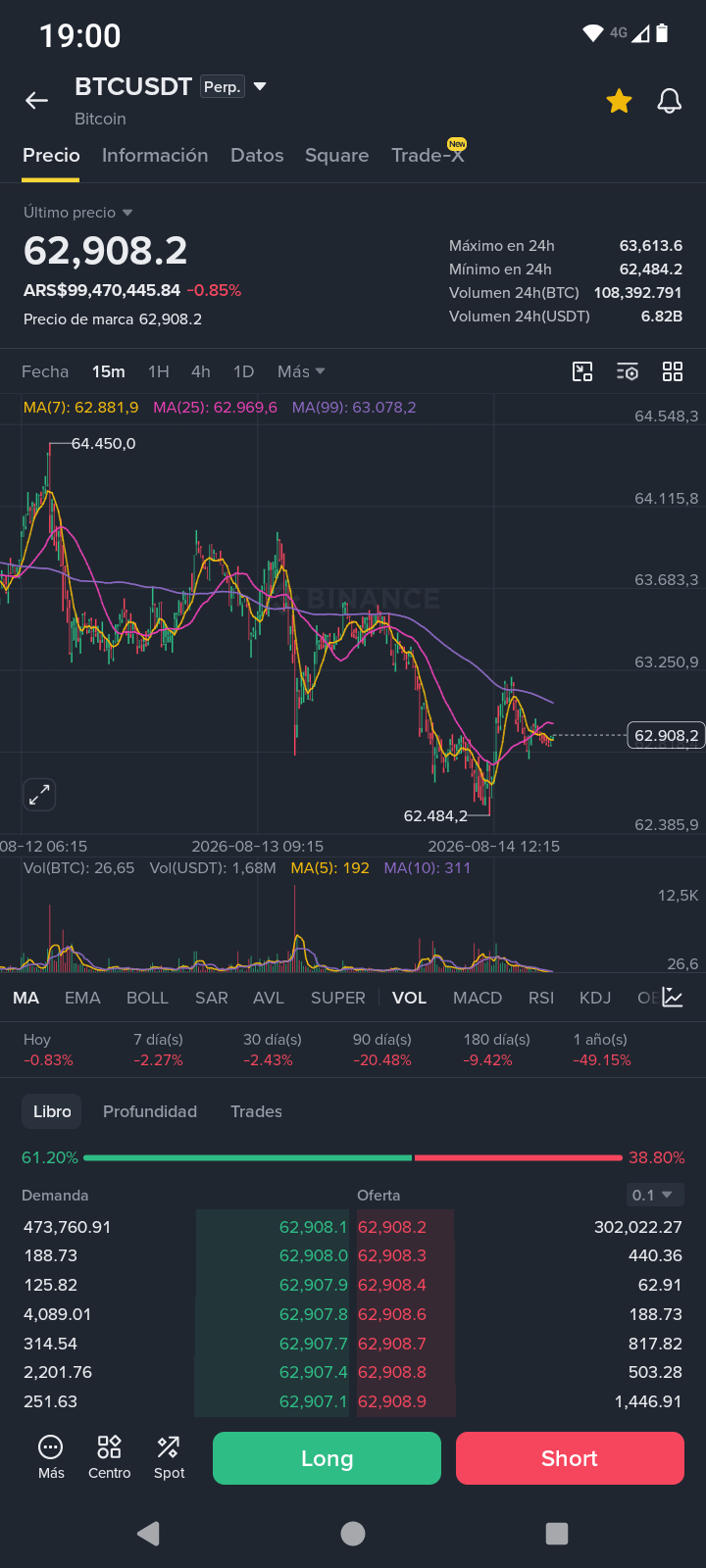Toggle the VOL sub-indicator

(409, 998)
